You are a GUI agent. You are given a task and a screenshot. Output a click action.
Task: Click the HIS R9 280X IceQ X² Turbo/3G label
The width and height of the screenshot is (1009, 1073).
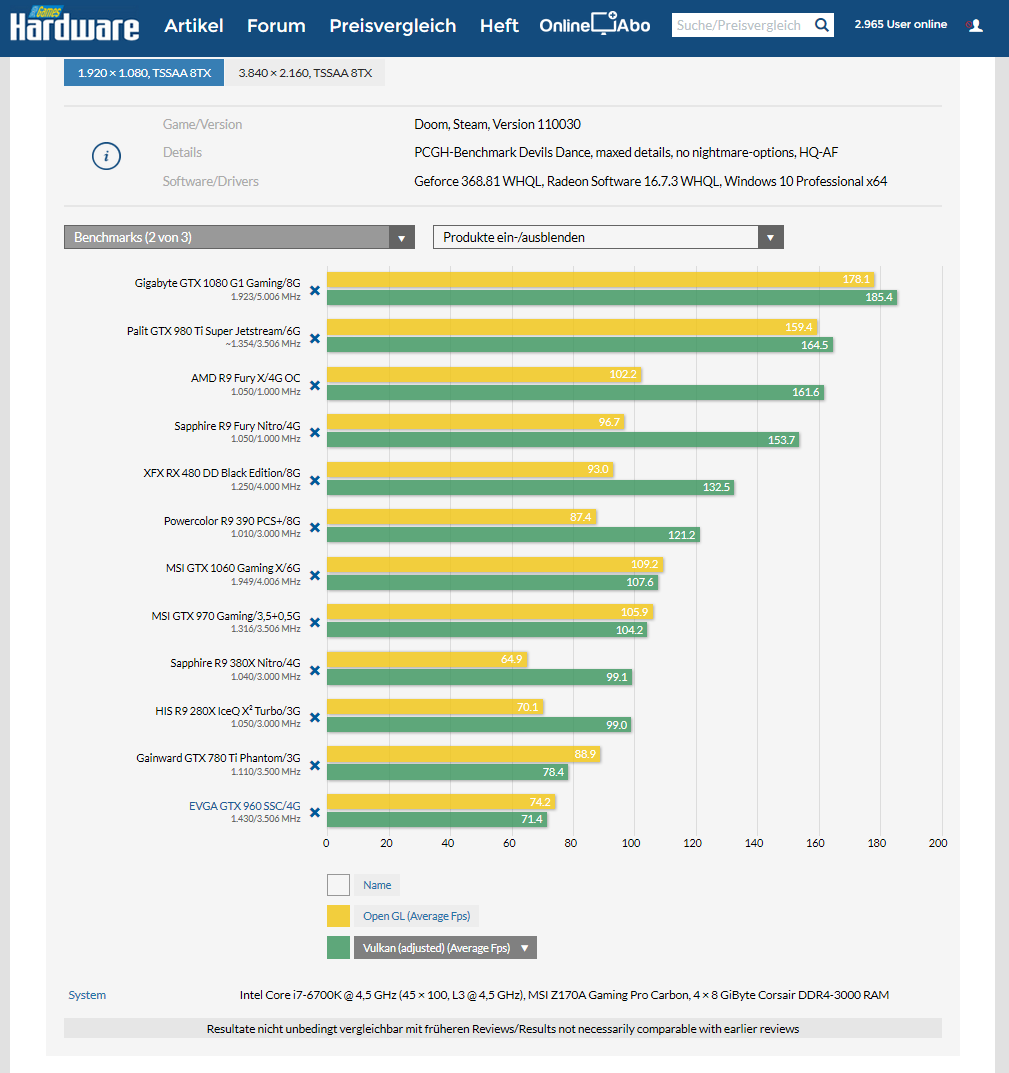[x=228, y=710]
